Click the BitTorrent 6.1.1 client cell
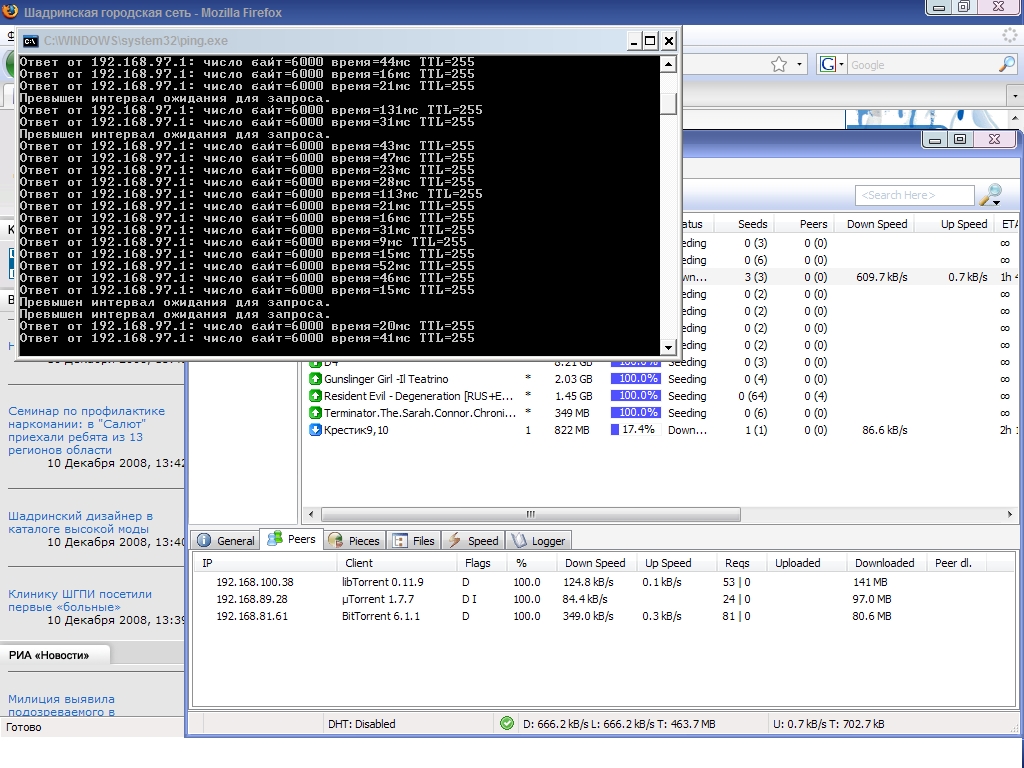The height and width of the screenshot is (768, 1024). click(381, 616)
